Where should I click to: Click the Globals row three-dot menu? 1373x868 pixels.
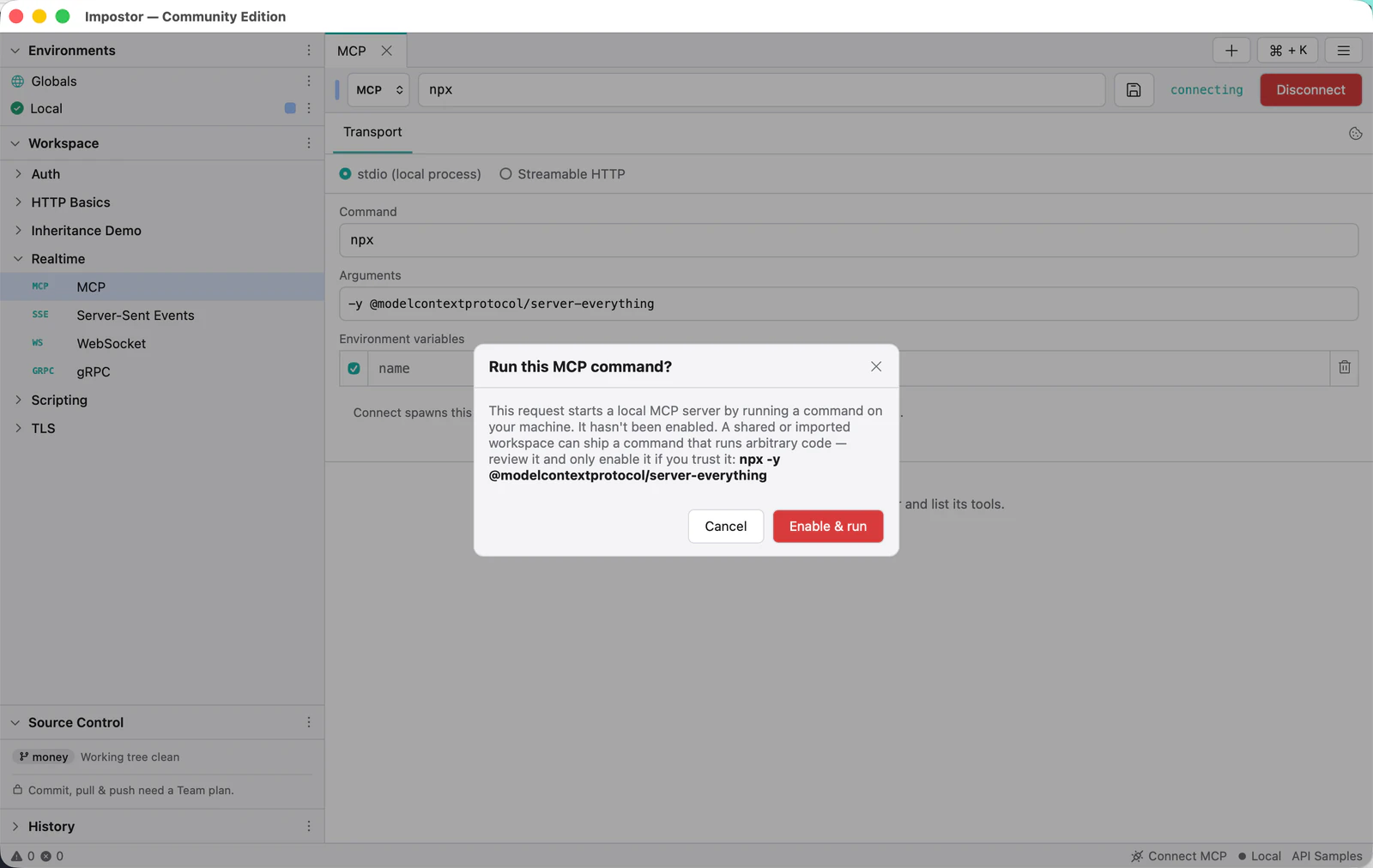point(309,81)
